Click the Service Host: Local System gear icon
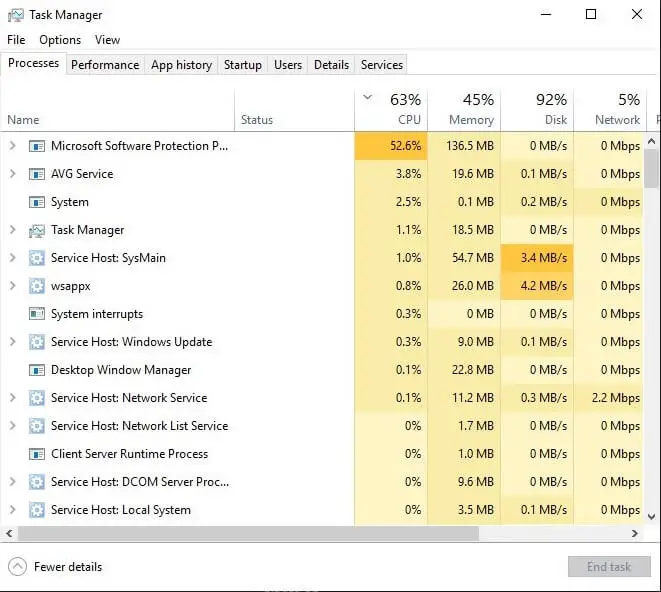The image size is (661, 592). coord(37,510)
